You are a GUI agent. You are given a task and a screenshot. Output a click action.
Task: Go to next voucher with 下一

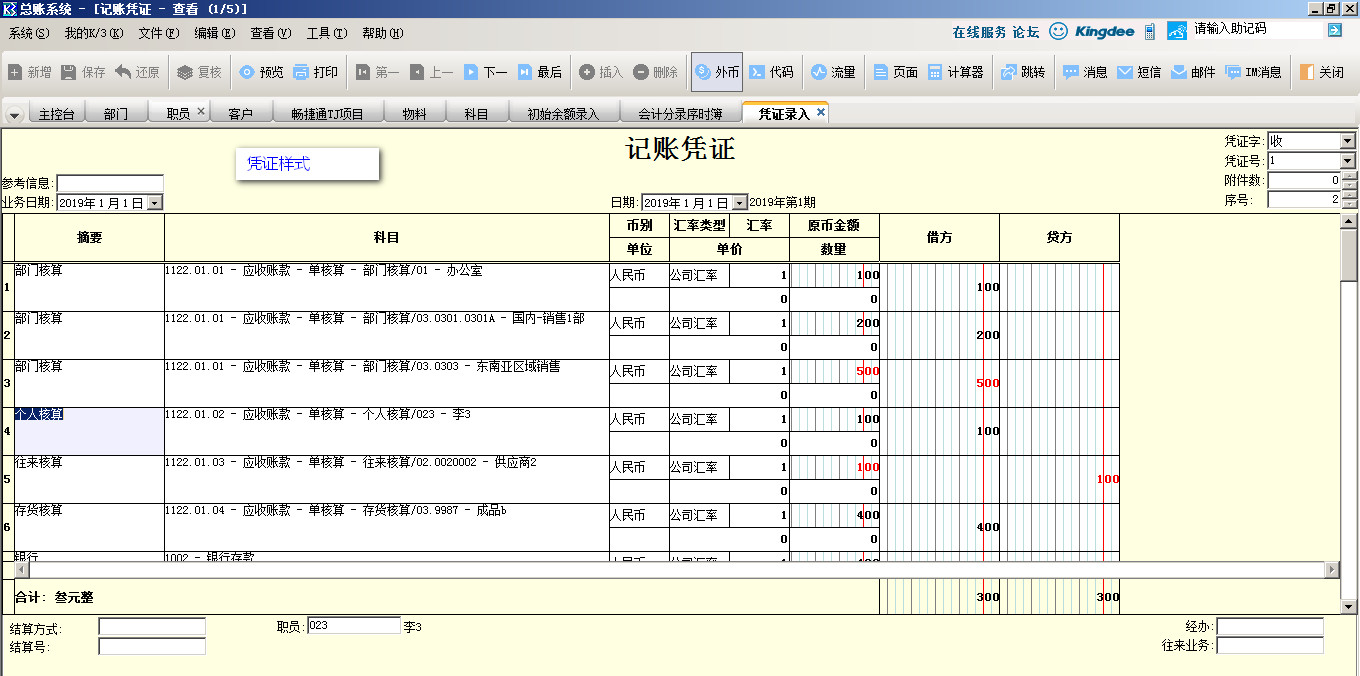pyautogui.click(x=485, y=72)
